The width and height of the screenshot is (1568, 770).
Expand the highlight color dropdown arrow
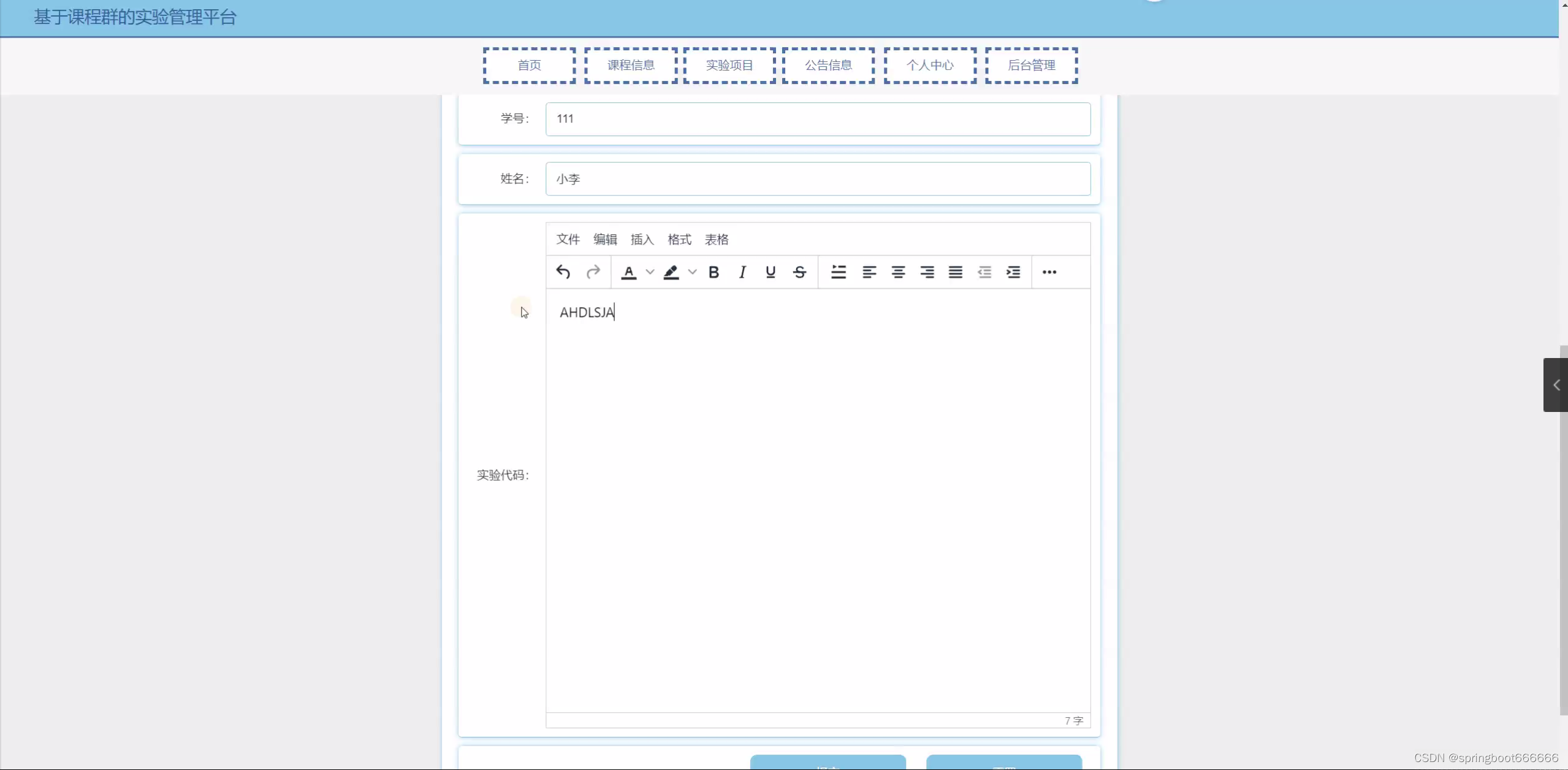coord(692,272)
